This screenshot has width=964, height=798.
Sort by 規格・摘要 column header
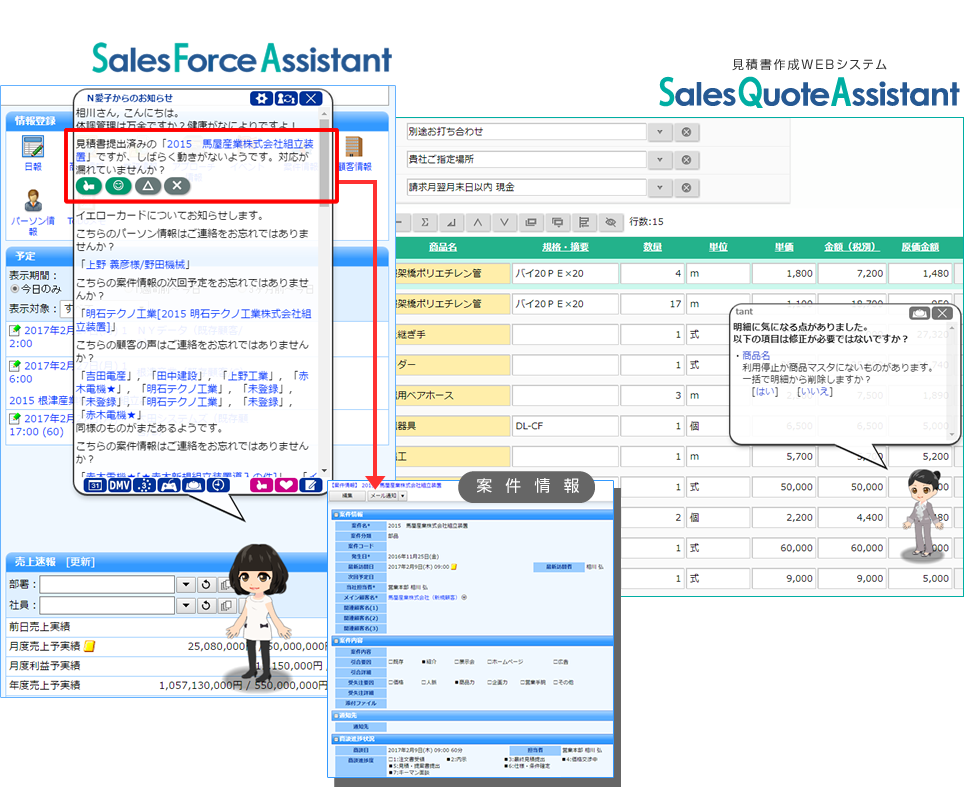click(x=566, y=247)
